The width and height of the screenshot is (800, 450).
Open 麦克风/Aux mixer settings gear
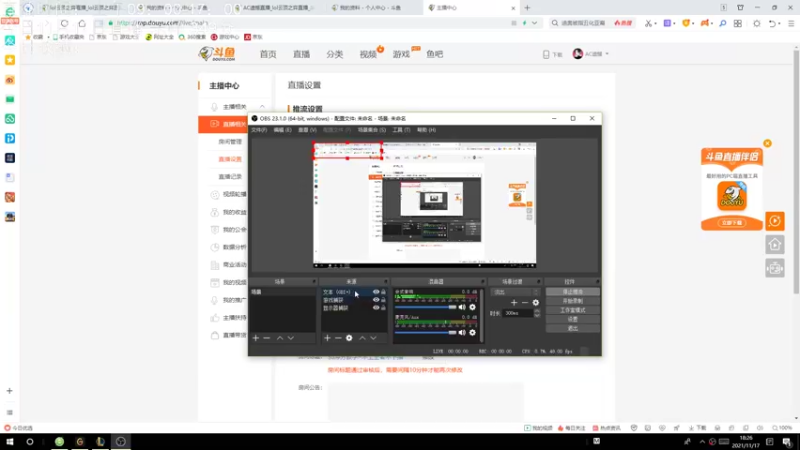tap(472, 333)
